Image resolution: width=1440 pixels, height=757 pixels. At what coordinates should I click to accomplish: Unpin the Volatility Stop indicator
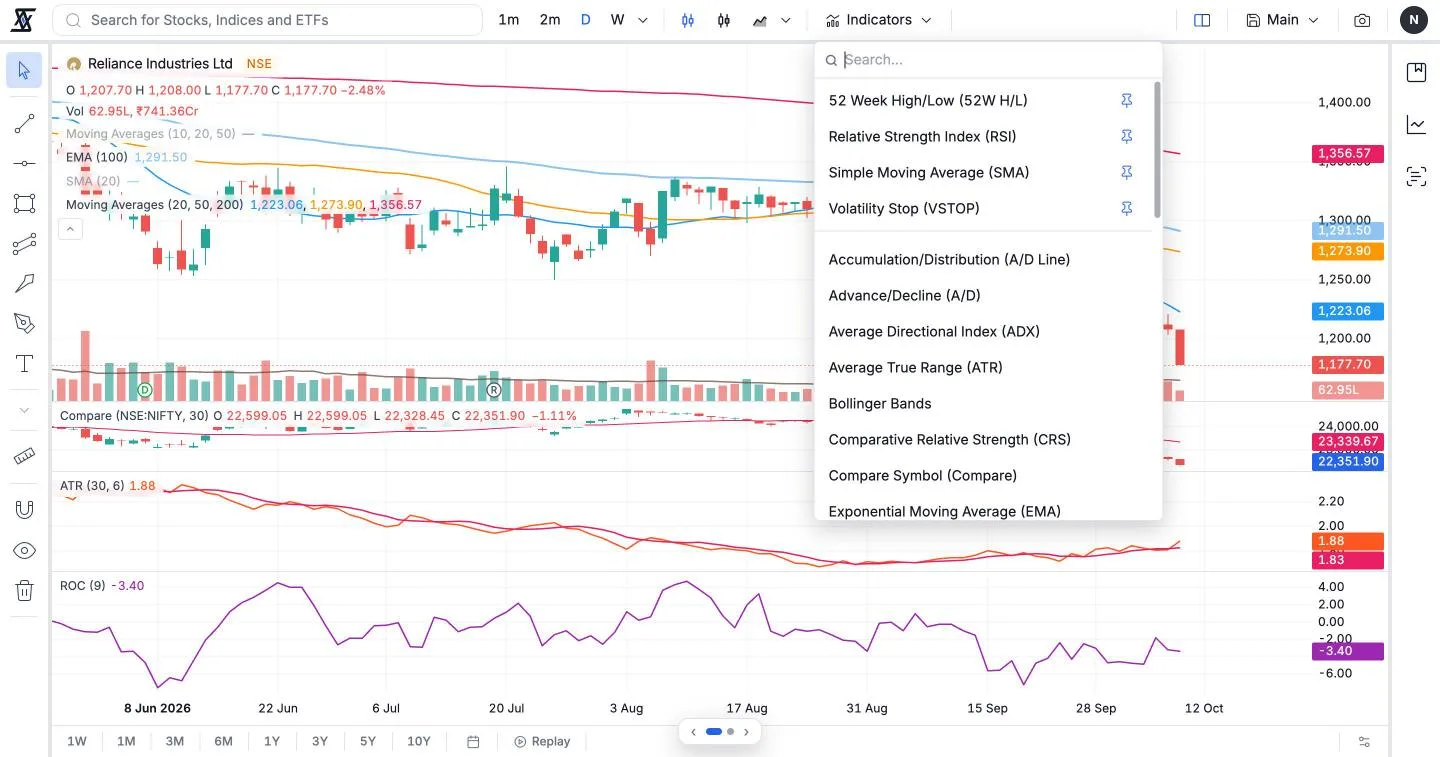click(x=1126, y=208)
